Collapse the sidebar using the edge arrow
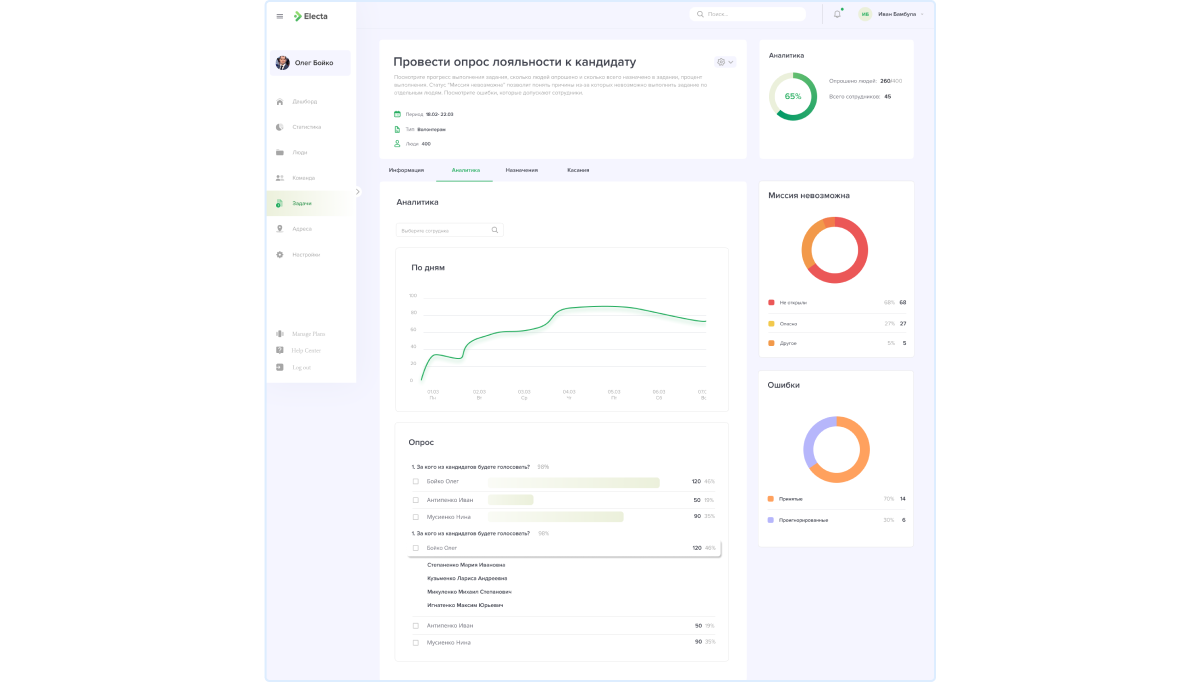The height and width of the screenshot is (682, 1200). pyautogui.click(x=357, y=191)
